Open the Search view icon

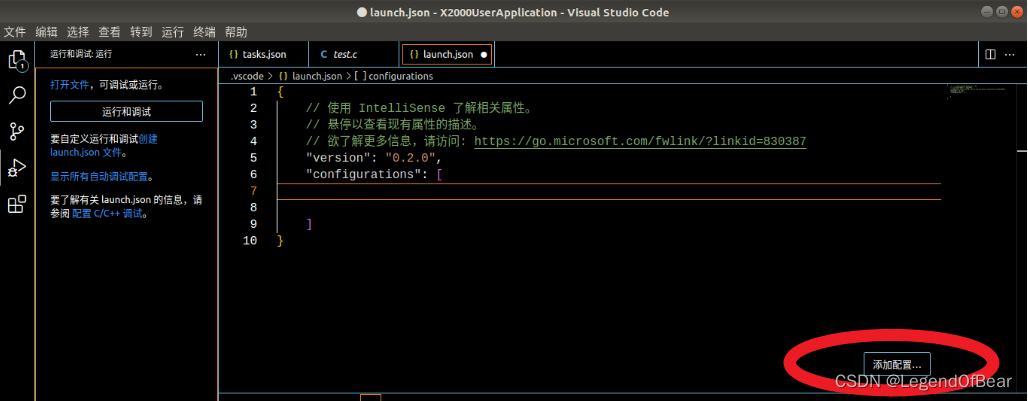pos(16,96)
